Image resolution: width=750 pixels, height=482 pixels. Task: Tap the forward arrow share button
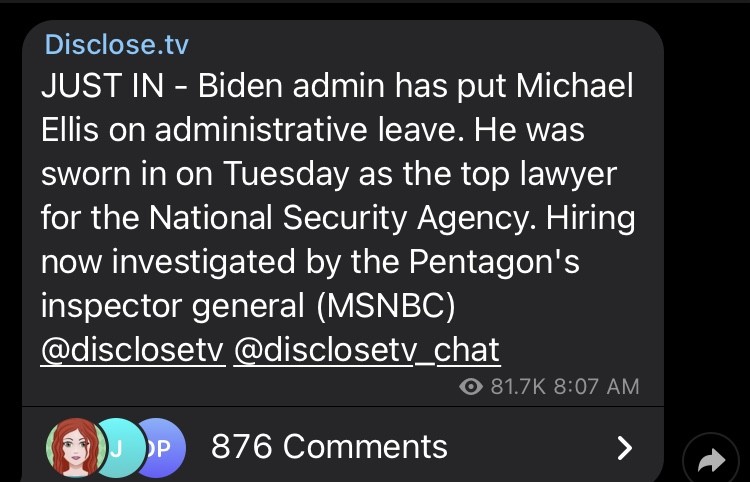(711, 460)
